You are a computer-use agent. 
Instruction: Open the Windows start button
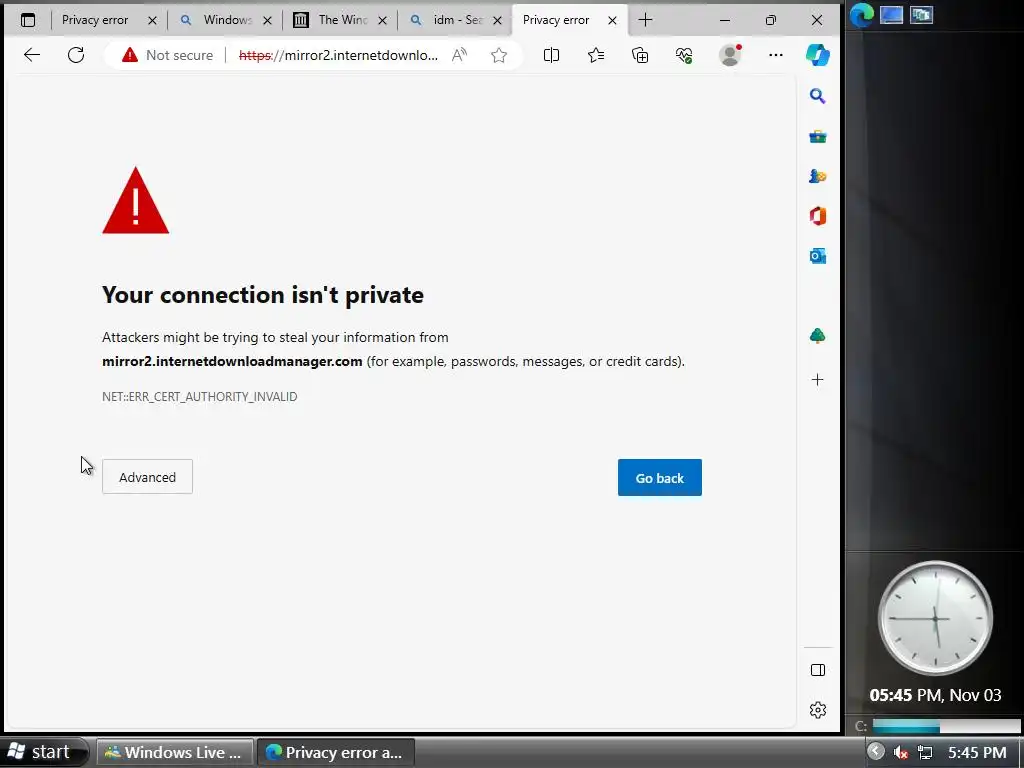(44, 752)
